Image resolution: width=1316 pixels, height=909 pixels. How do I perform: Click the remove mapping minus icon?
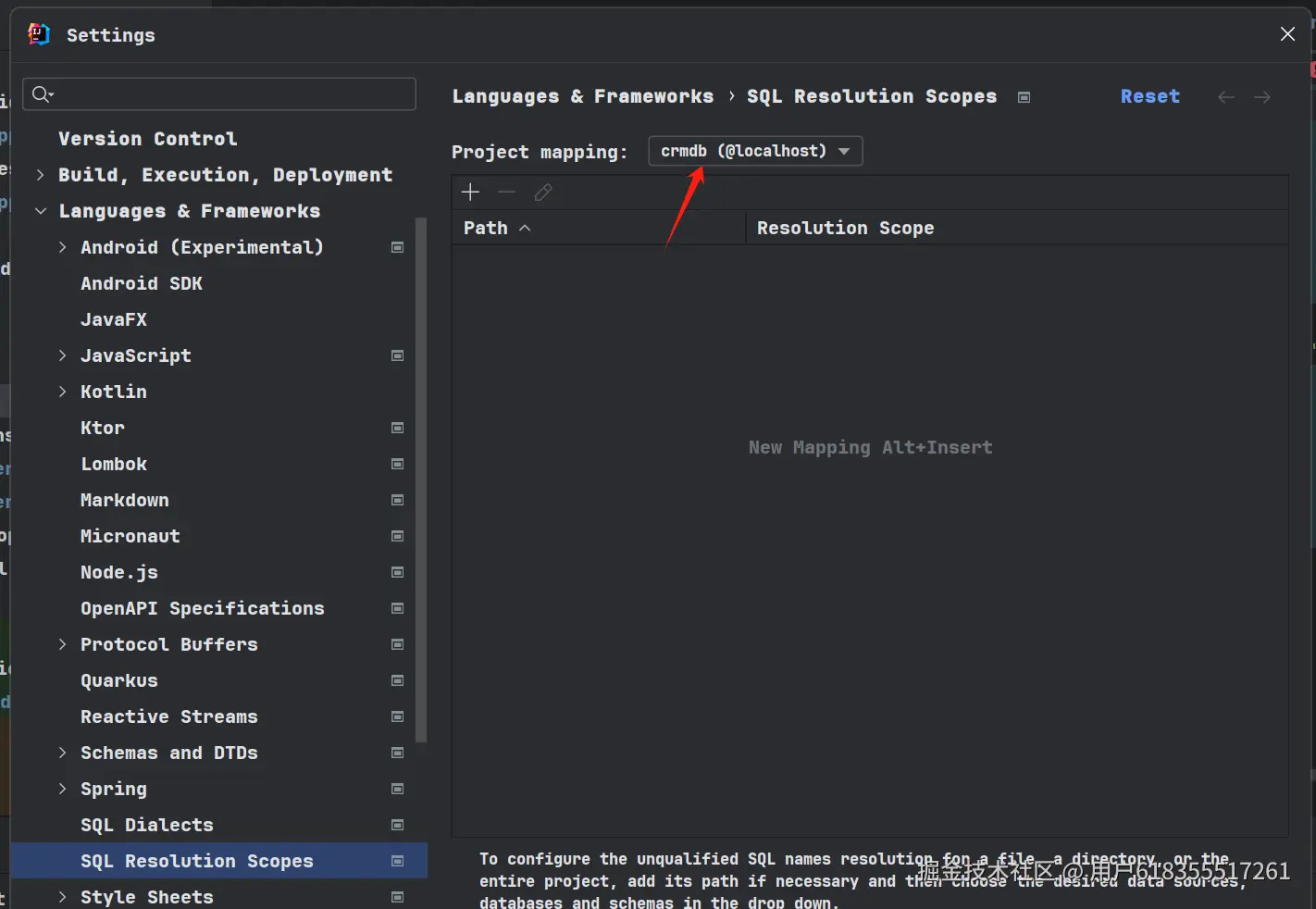pyautogui.click(x=506, y=192)
